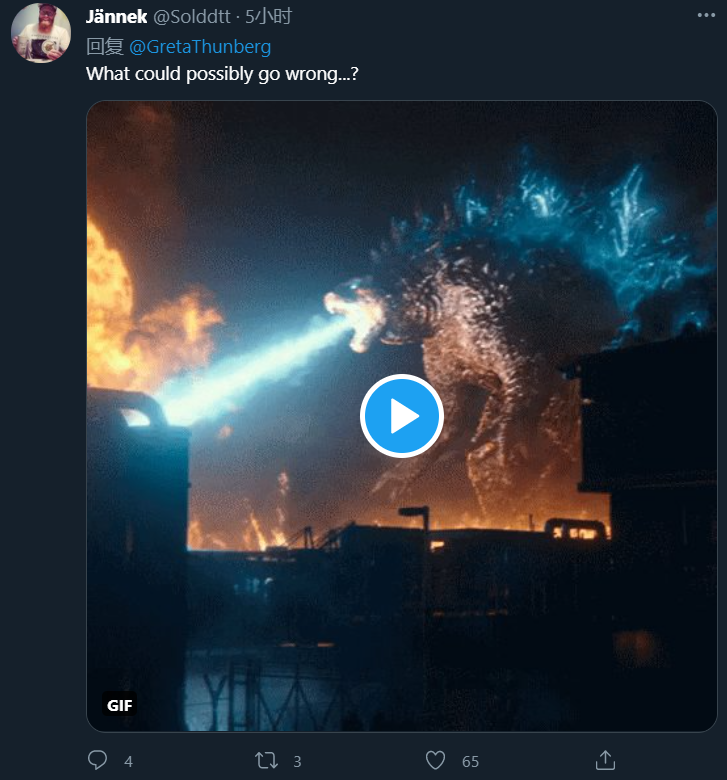The height and width of the screenshot is (780, 727).
Task: Click the GIF badge on the media
Action: click(x=120, y=705)
